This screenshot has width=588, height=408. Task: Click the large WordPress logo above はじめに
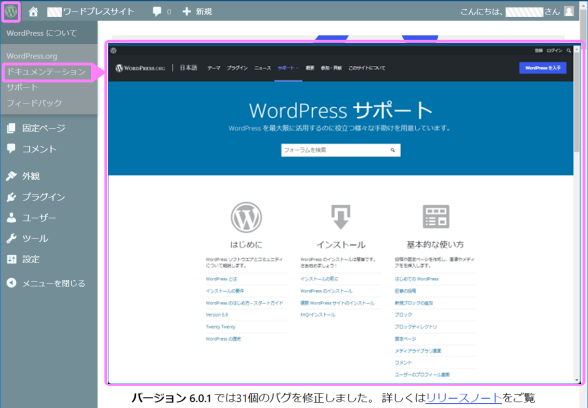pos(246,217)
